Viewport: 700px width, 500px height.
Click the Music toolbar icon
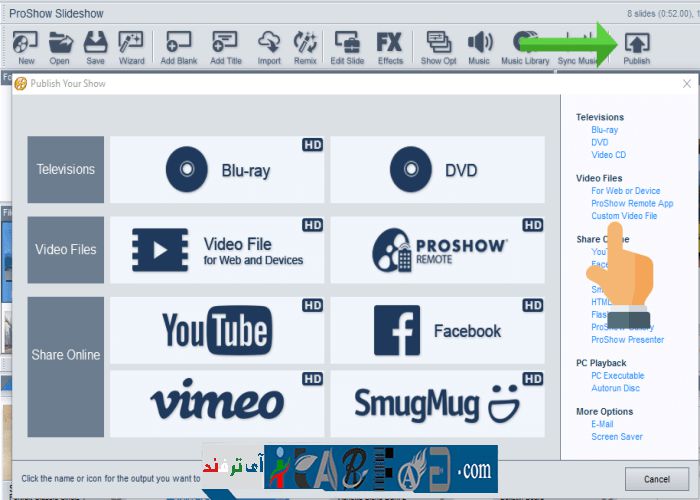tap(479, 46)
